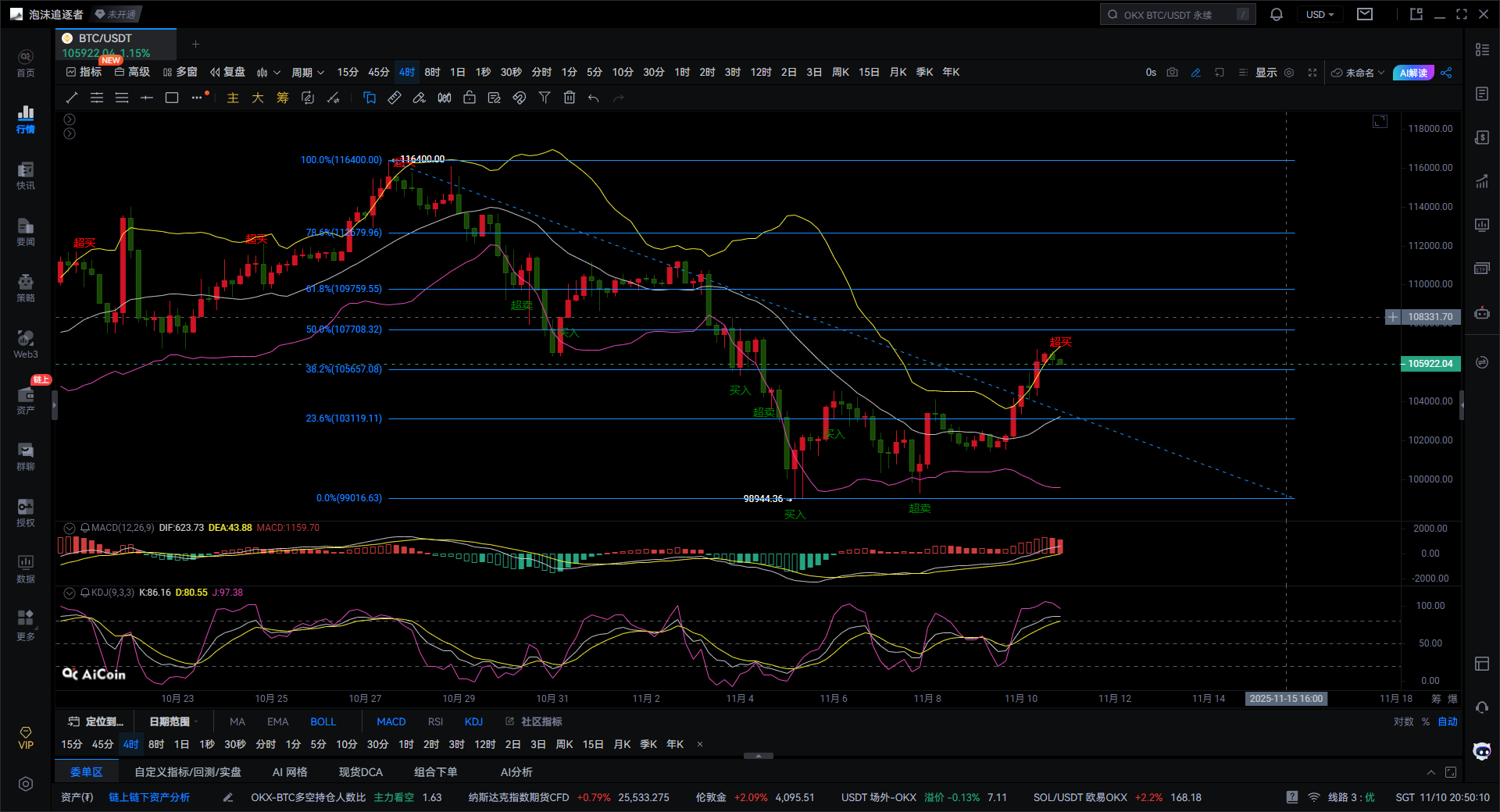
Task: Toggle the EMA indicator on
Action: coord(277,721)
